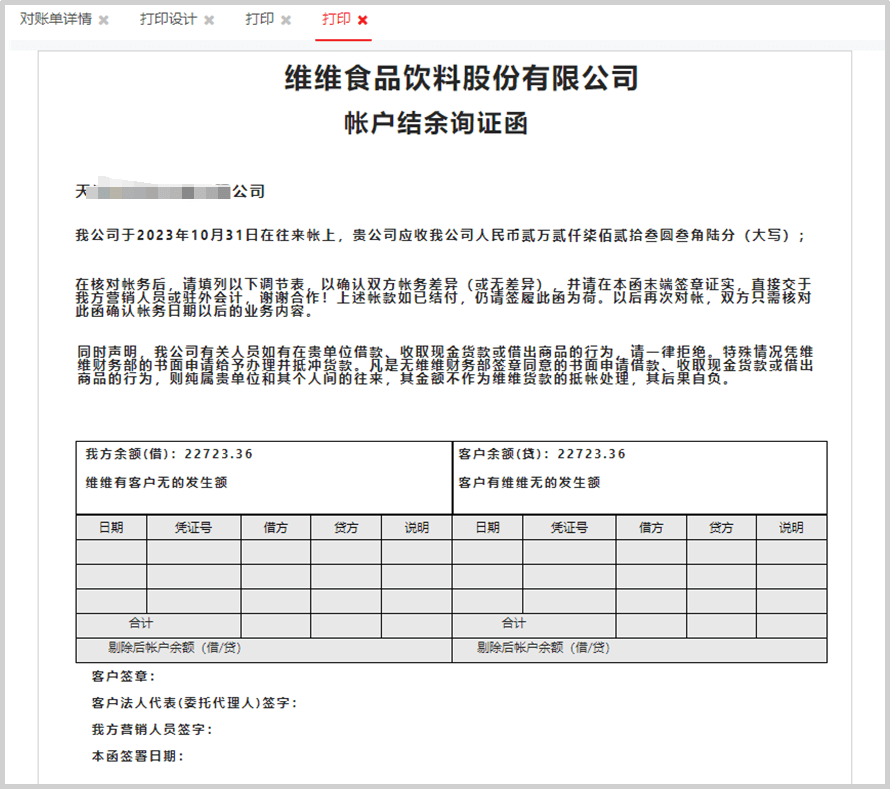Click 剔除后帐户余额 row under 客户余额 table

click(543, 648)
